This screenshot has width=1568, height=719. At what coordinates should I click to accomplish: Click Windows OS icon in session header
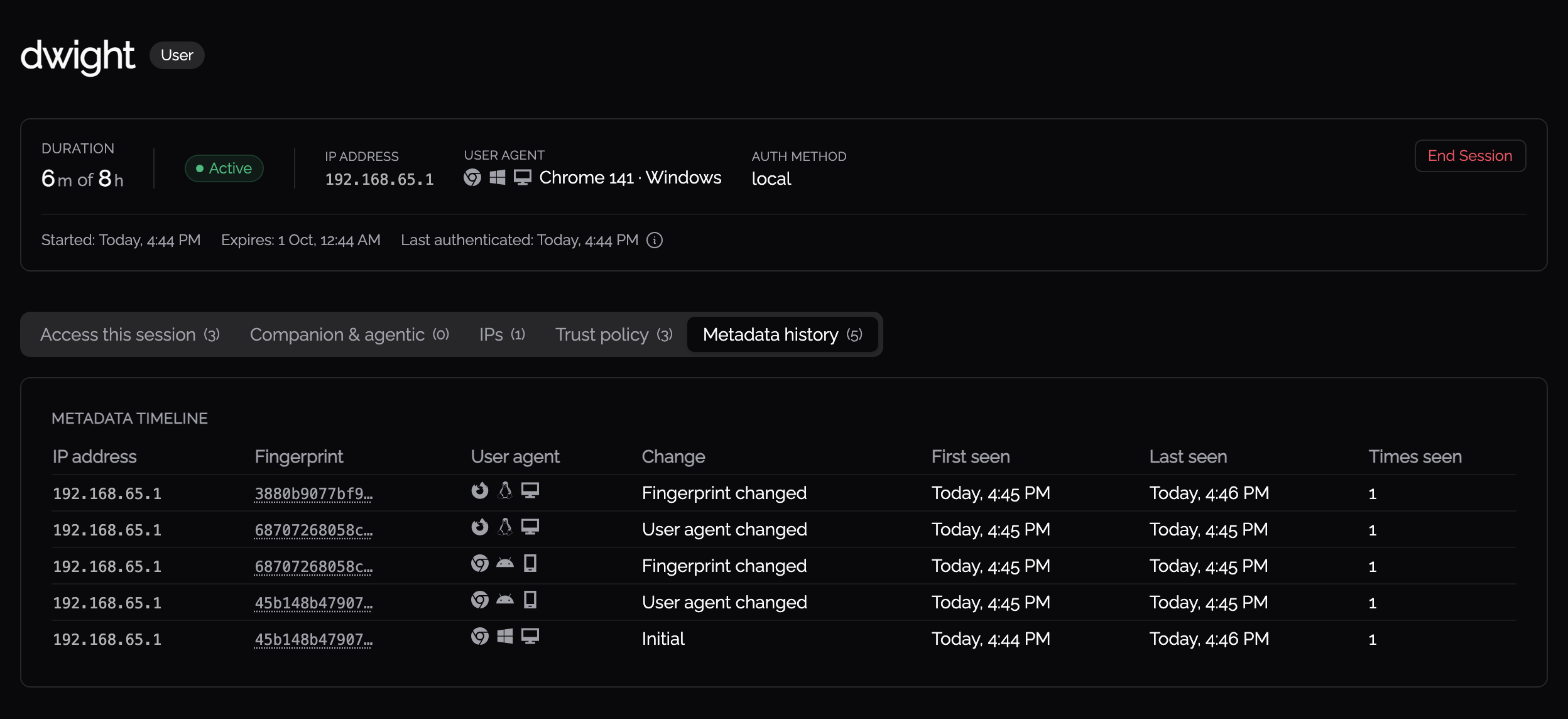coord(498,178)
